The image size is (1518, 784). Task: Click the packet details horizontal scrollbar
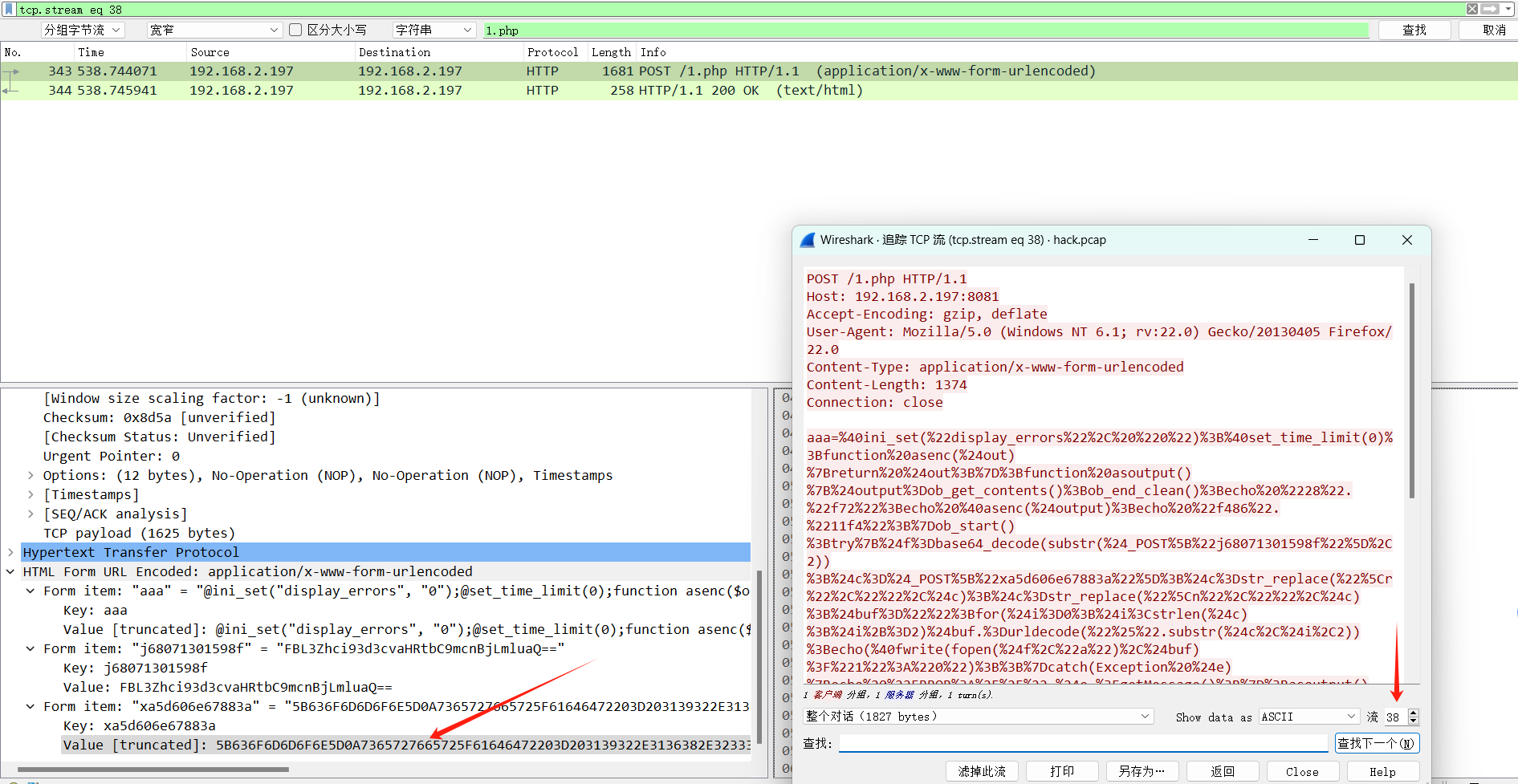[153, 770]
